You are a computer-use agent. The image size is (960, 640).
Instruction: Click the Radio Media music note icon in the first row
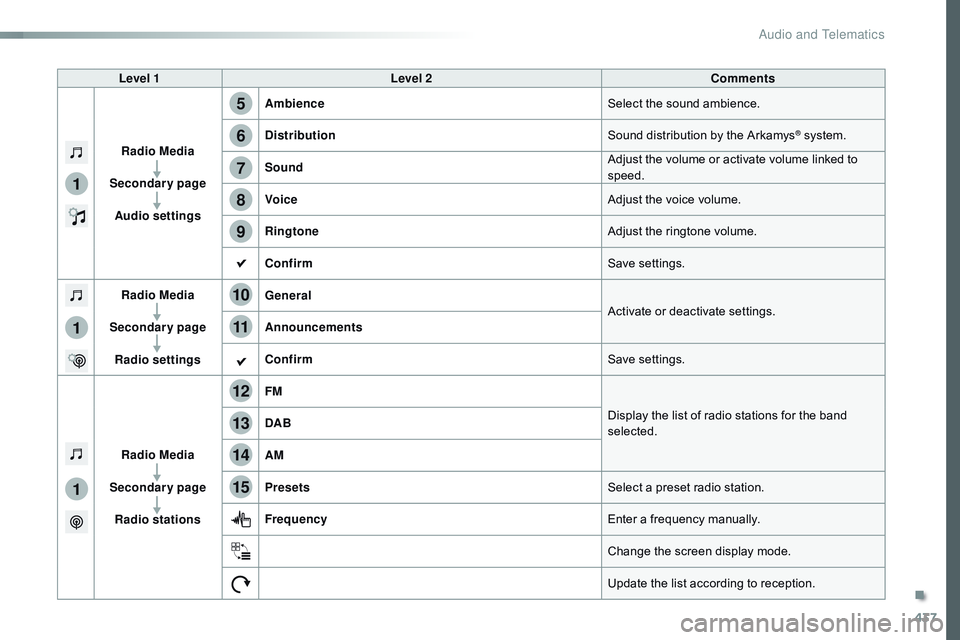coord(77,152)
